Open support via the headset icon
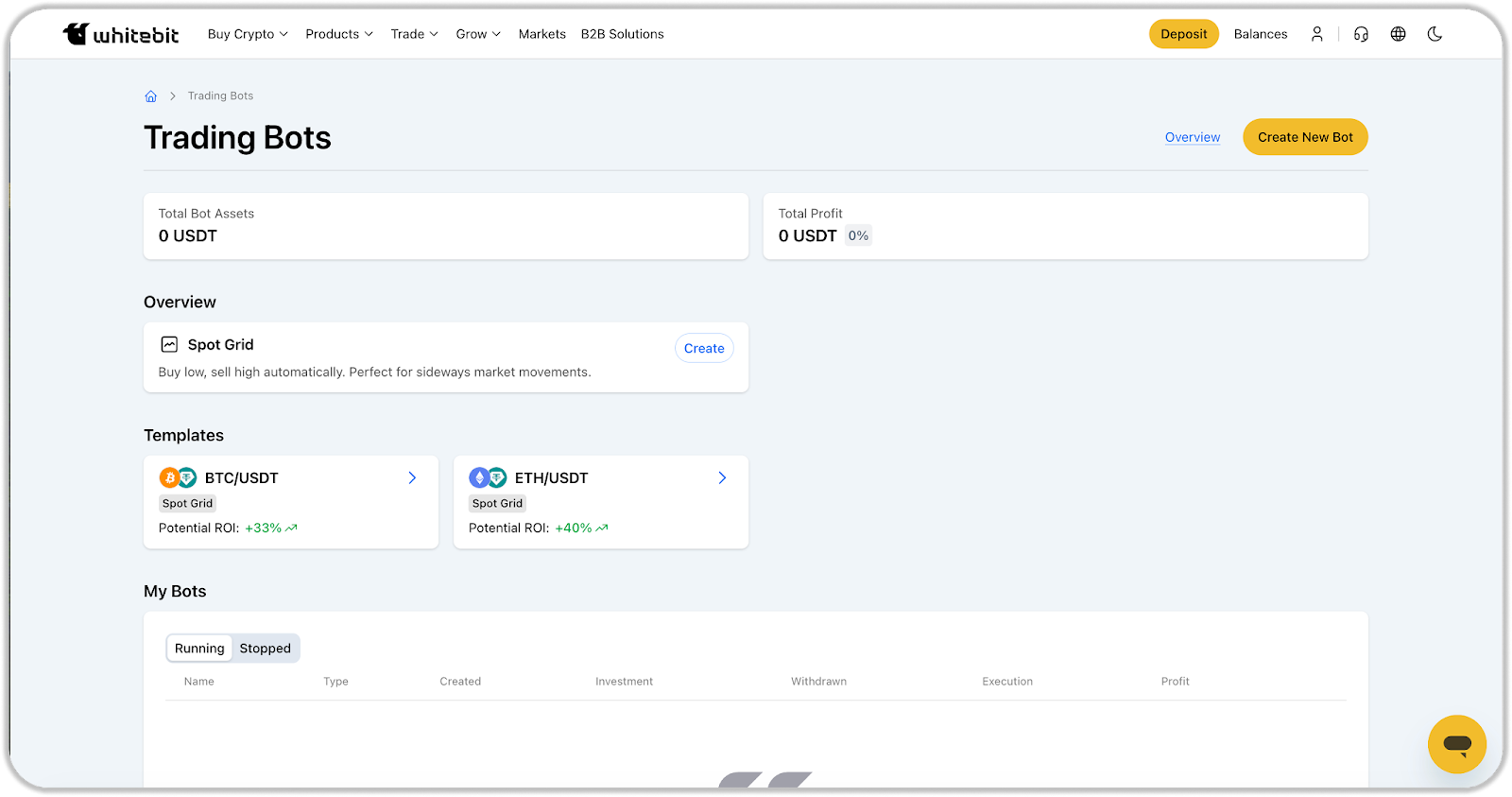The height and width of the screenshot is (797, 1512). pos(1361,34)
